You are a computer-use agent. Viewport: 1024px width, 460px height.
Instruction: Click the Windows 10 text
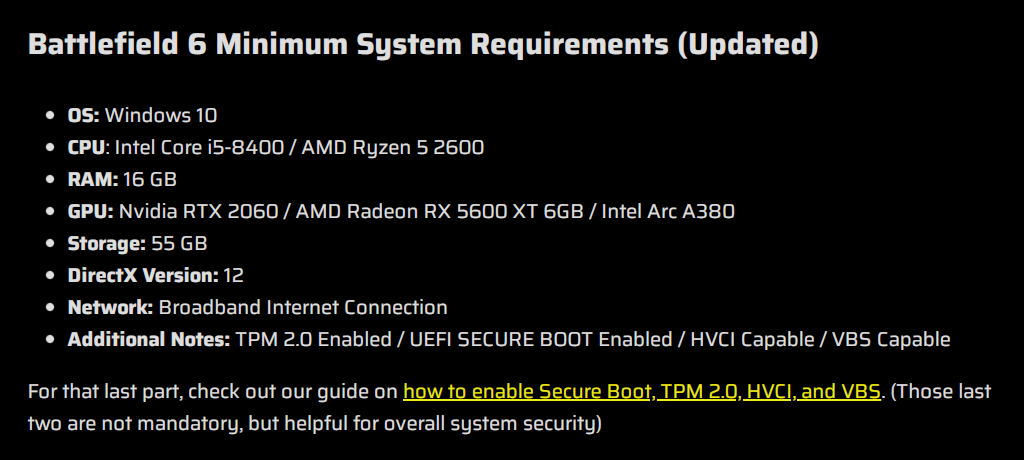(161, 115)
